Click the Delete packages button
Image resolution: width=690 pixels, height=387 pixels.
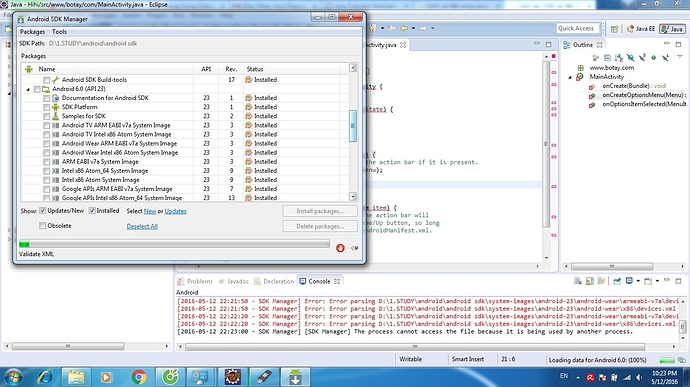coord(320,226)
